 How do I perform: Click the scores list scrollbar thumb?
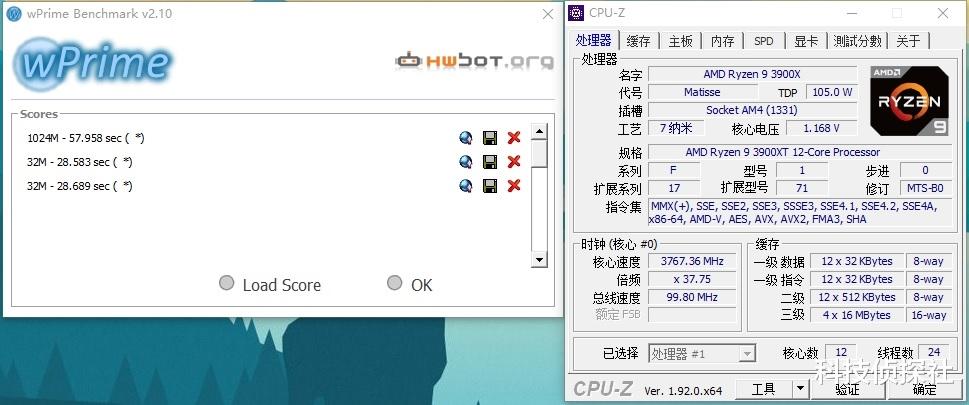pos(539,153)
